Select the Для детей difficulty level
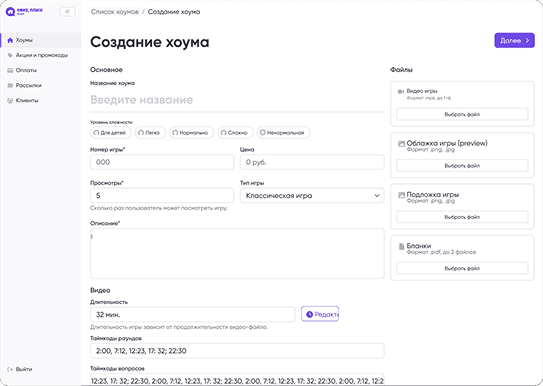 [111, 133]
